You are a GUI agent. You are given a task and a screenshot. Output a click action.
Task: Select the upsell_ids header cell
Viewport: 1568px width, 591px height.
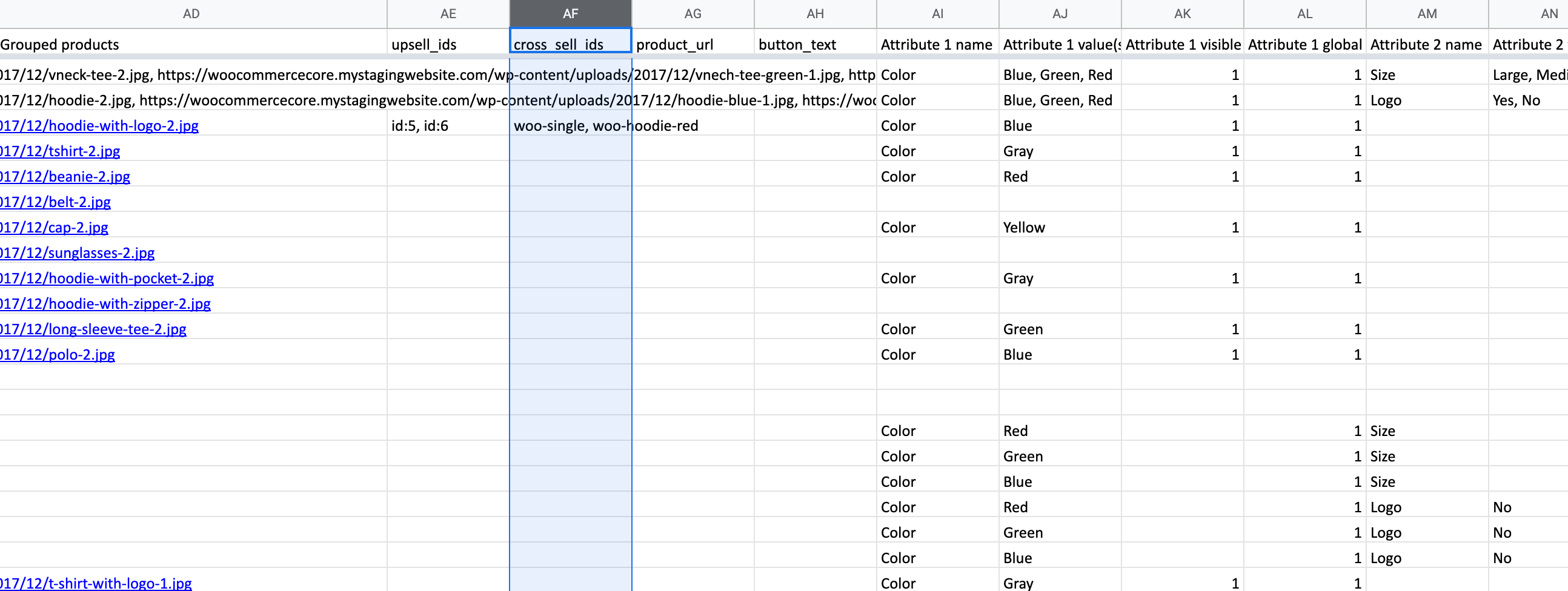[x=447, y=44]
